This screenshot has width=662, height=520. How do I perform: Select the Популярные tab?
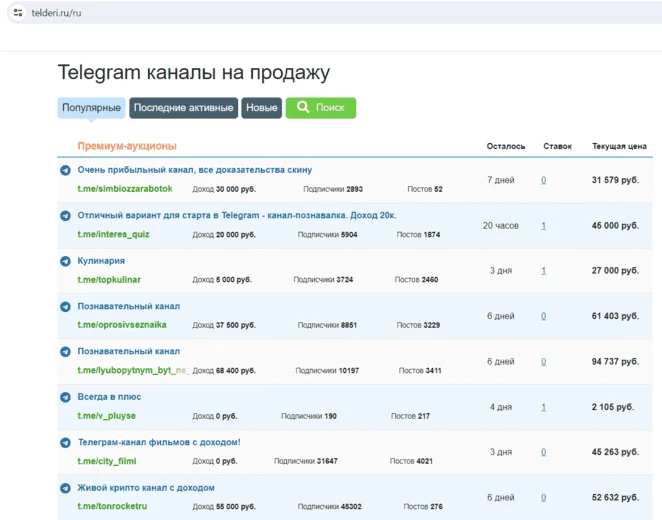pyautogui.click(x=91, y=108)
